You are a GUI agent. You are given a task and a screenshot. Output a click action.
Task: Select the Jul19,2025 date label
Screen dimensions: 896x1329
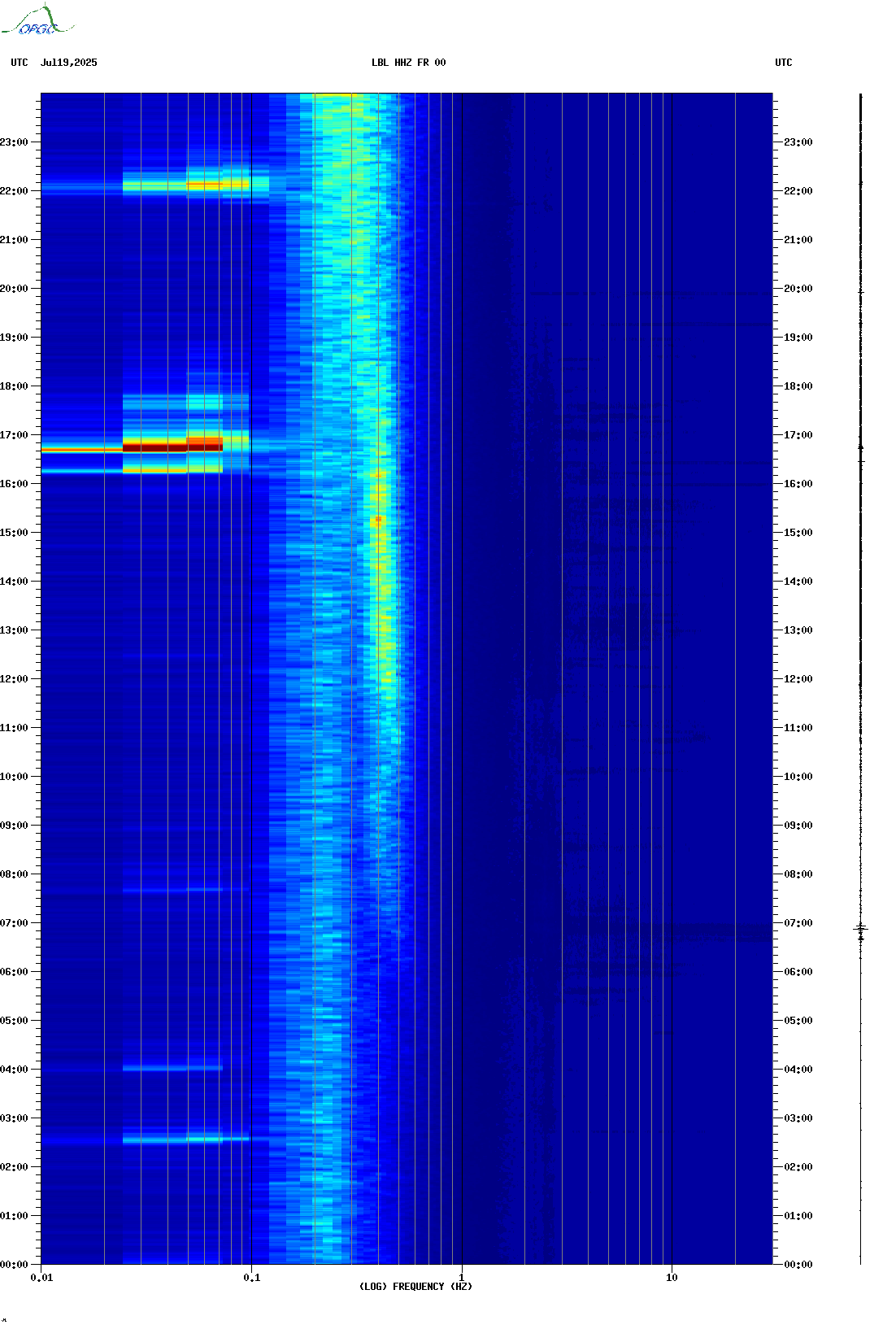coord(69,63)
